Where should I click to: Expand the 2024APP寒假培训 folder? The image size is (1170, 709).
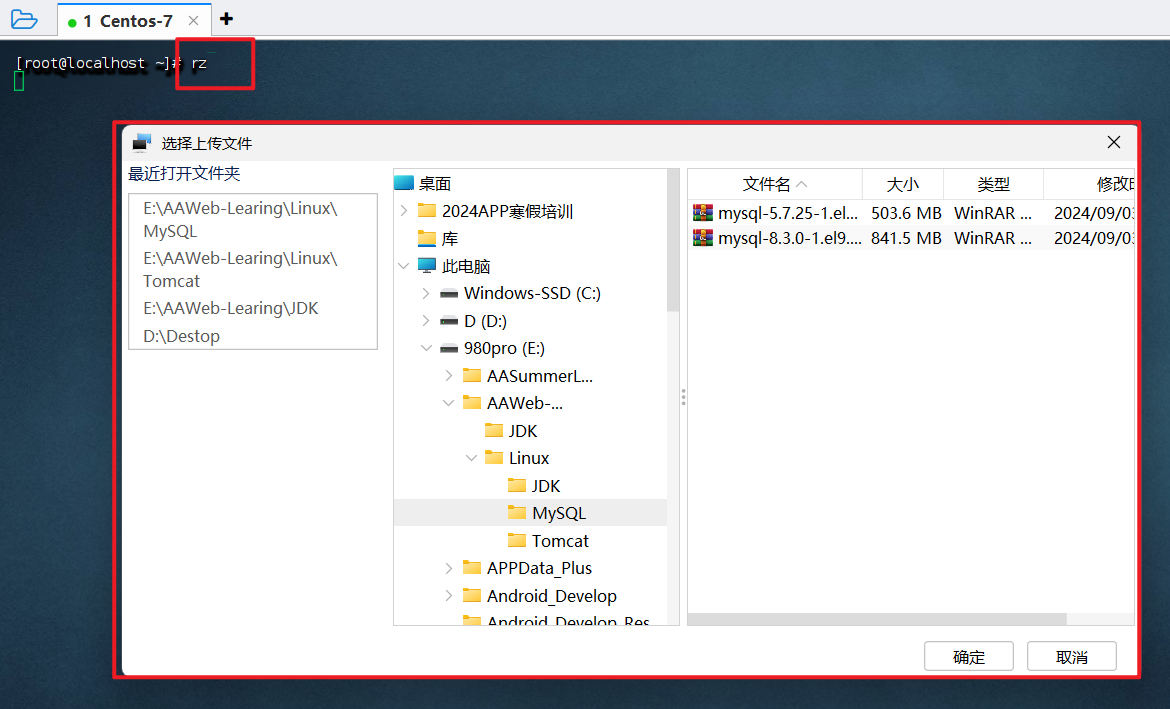pyautogui.click(x=403, y=211)
